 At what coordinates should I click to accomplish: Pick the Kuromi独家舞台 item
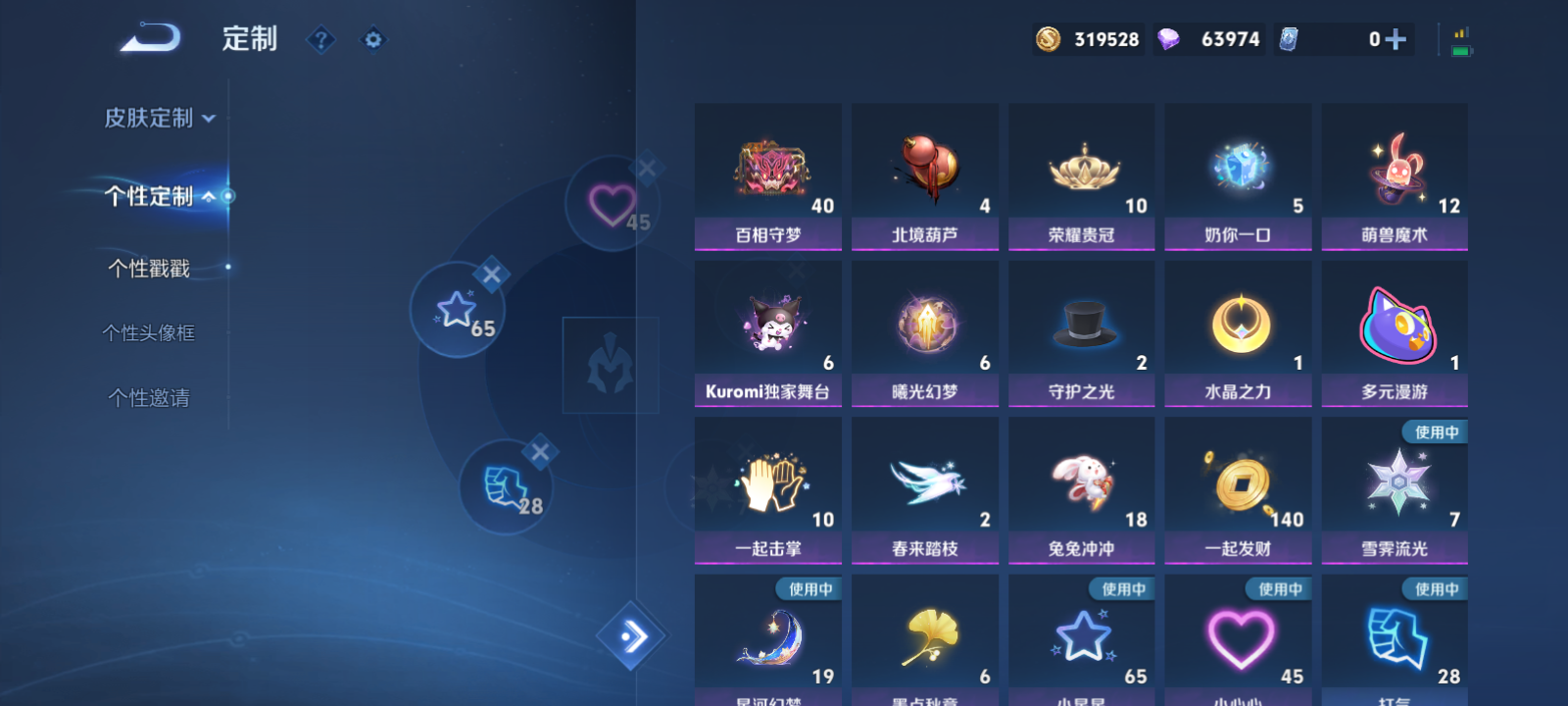[768, 333]
